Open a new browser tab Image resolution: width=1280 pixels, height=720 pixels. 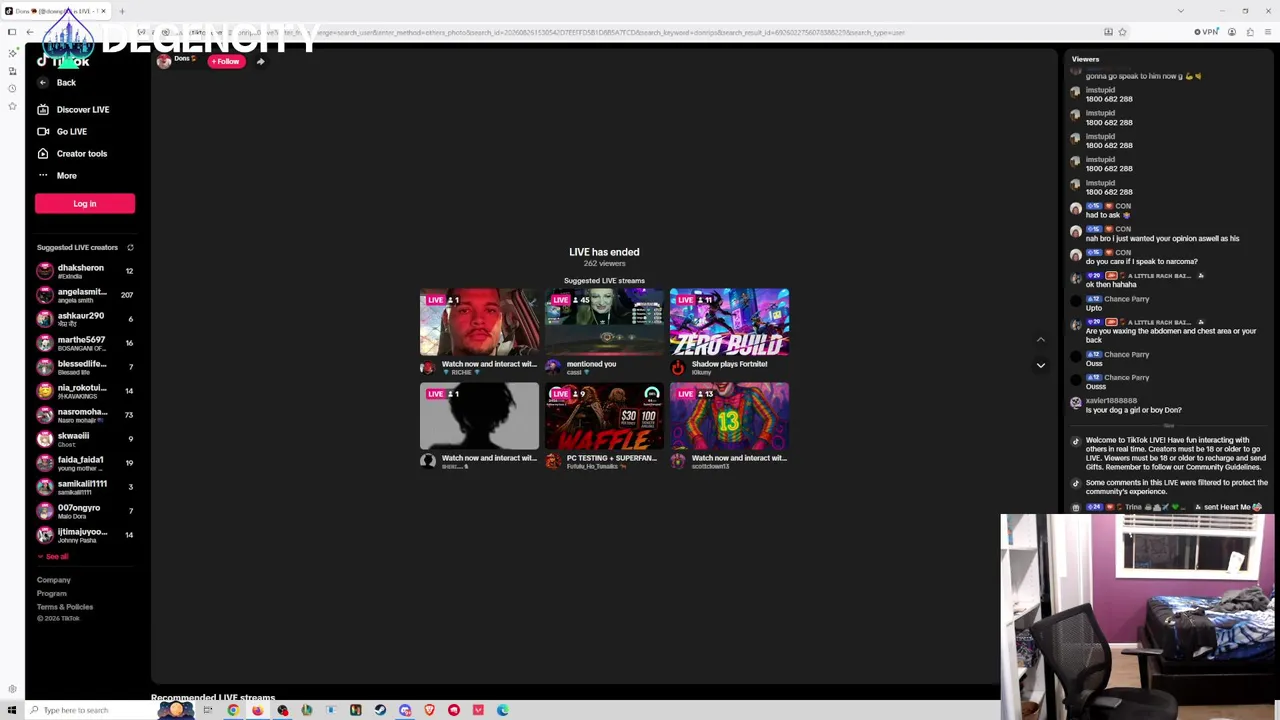click(122, 11)
